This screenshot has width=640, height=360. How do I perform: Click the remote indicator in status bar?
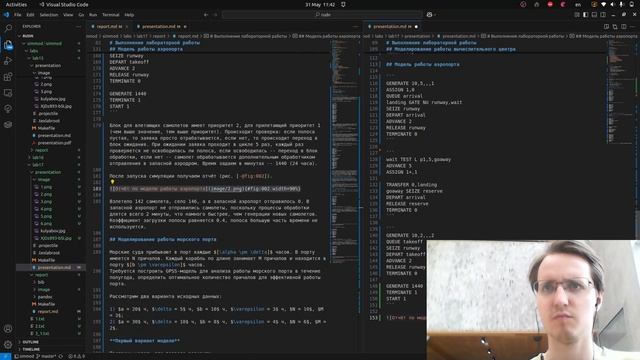(5, 356)
